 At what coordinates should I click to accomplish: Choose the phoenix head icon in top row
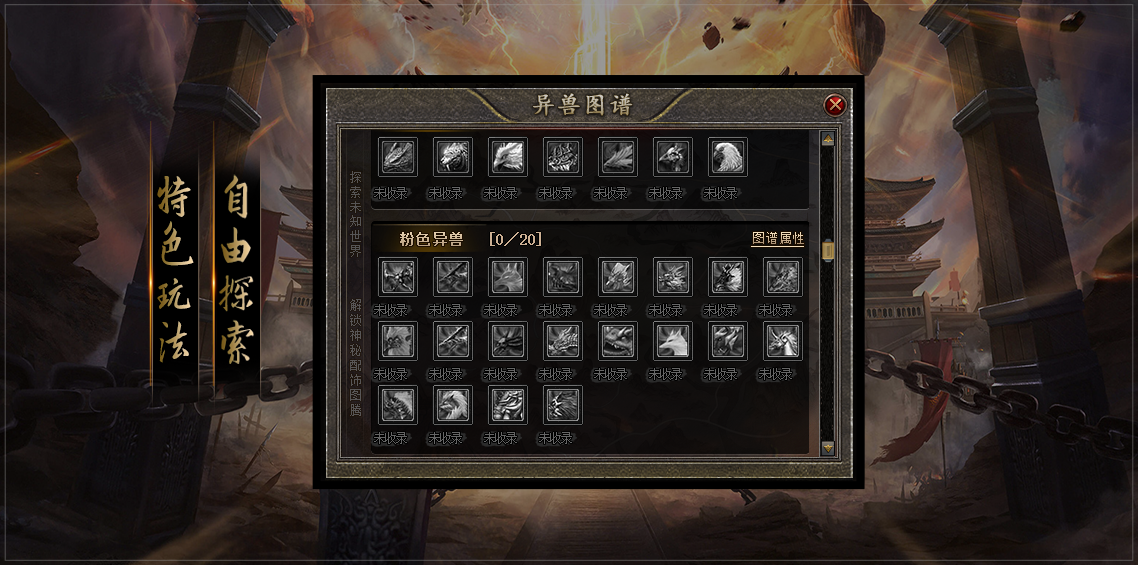(x=508, y=157)
